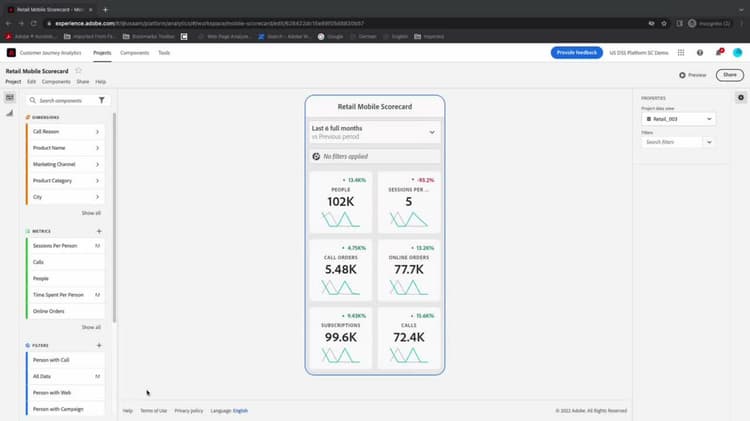Add a new metric with plus icon
Viewport: 750px width, 421px height.
(x=99, y=231)
